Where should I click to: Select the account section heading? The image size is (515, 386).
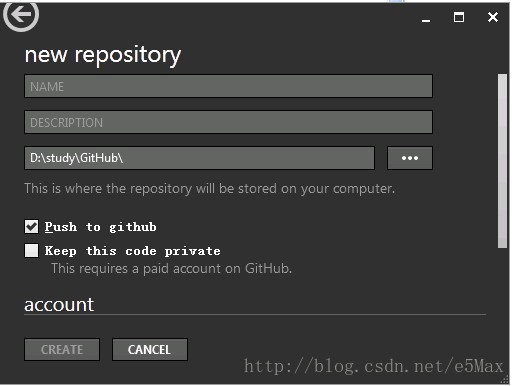(59, 305)
